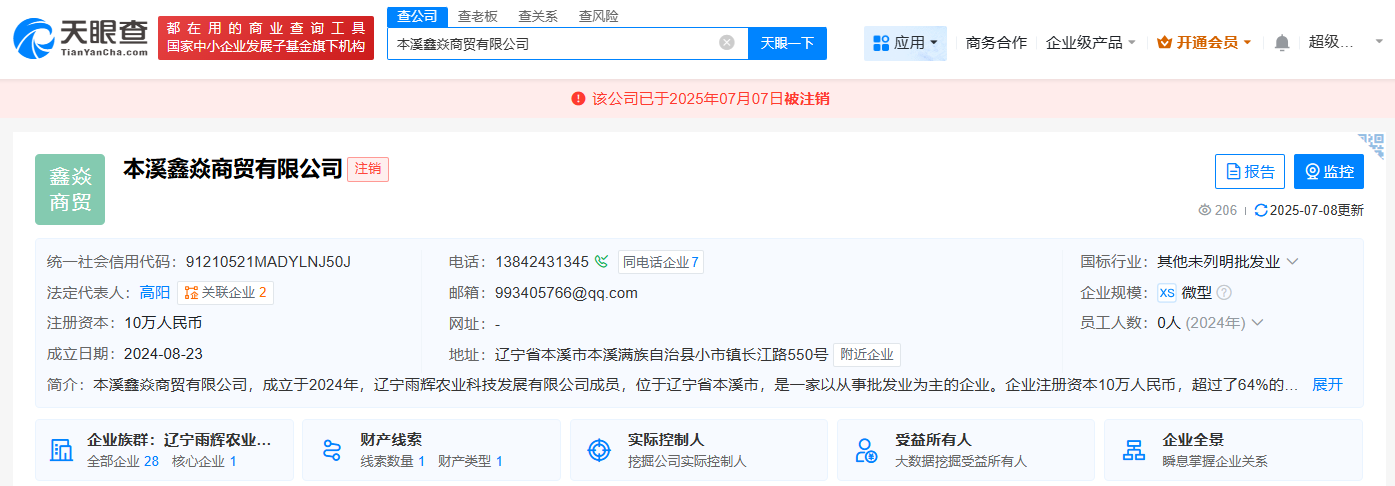
Task: Open the TianYanCha logo homepage
Action: click(81, 38)
